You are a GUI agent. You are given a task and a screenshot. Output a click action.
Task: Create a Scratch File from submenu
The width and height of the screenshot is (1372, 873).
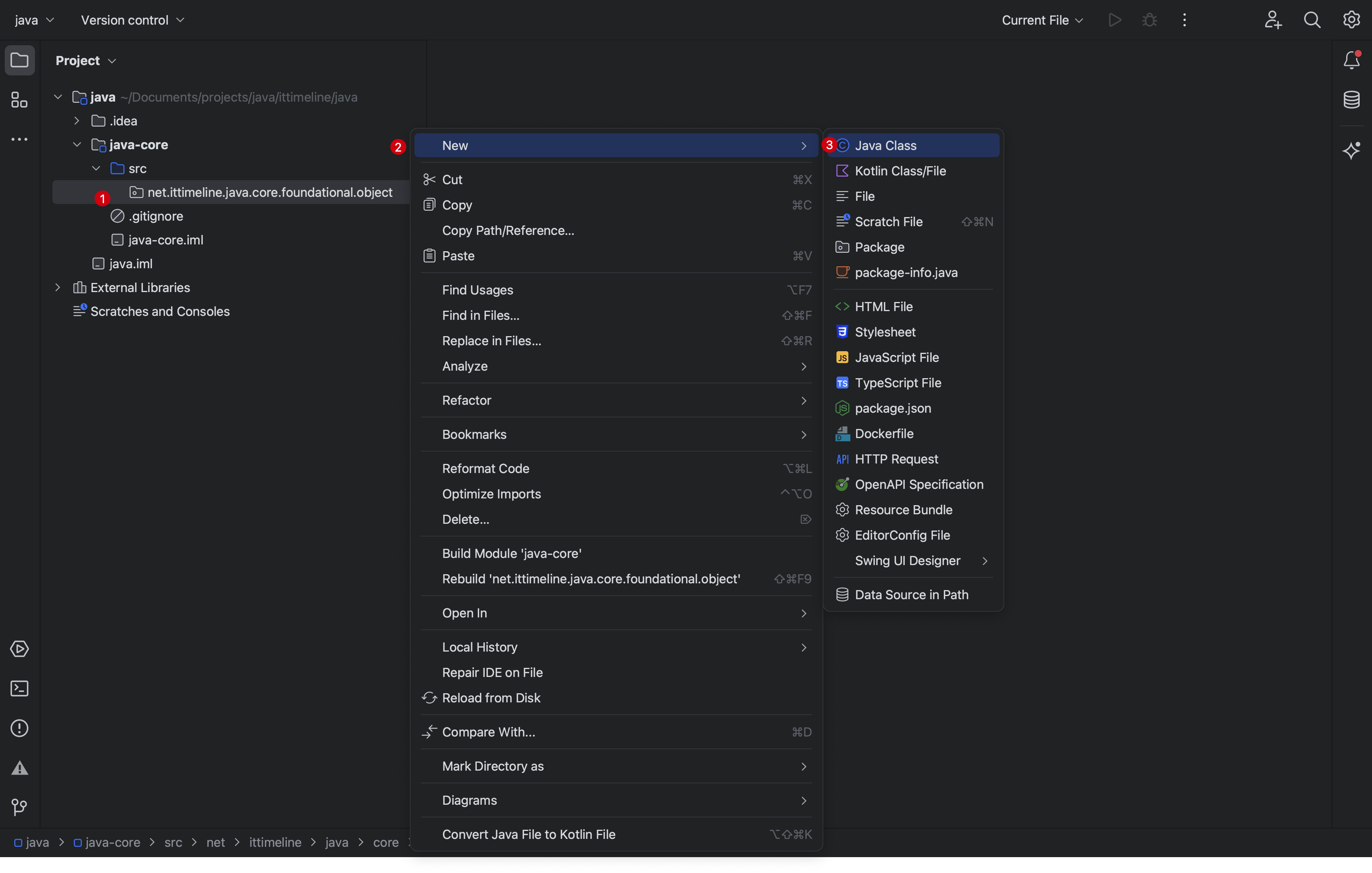click(913, 221)
